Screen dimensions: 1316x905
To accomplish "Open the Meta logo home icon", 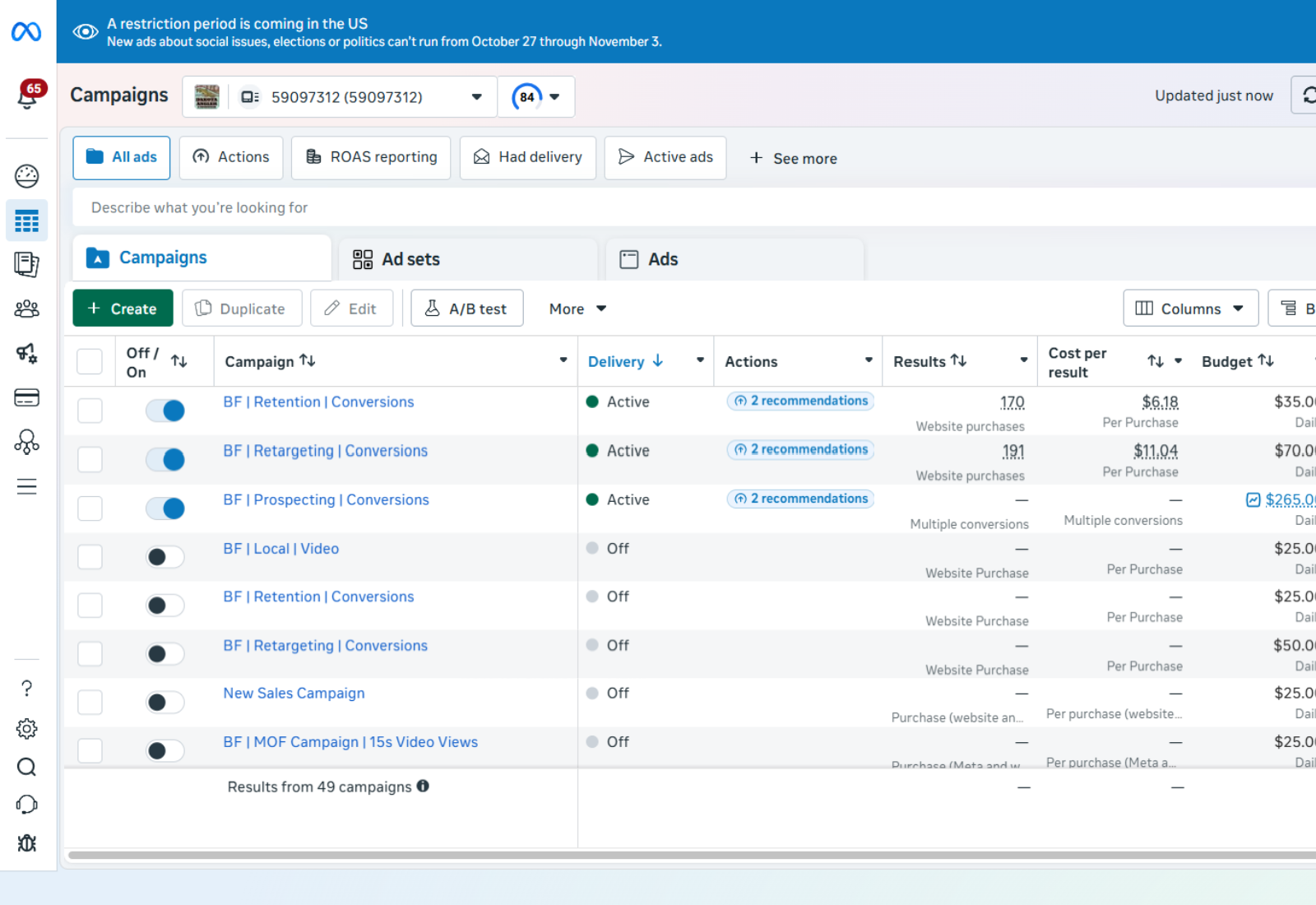I will [26, 32].
